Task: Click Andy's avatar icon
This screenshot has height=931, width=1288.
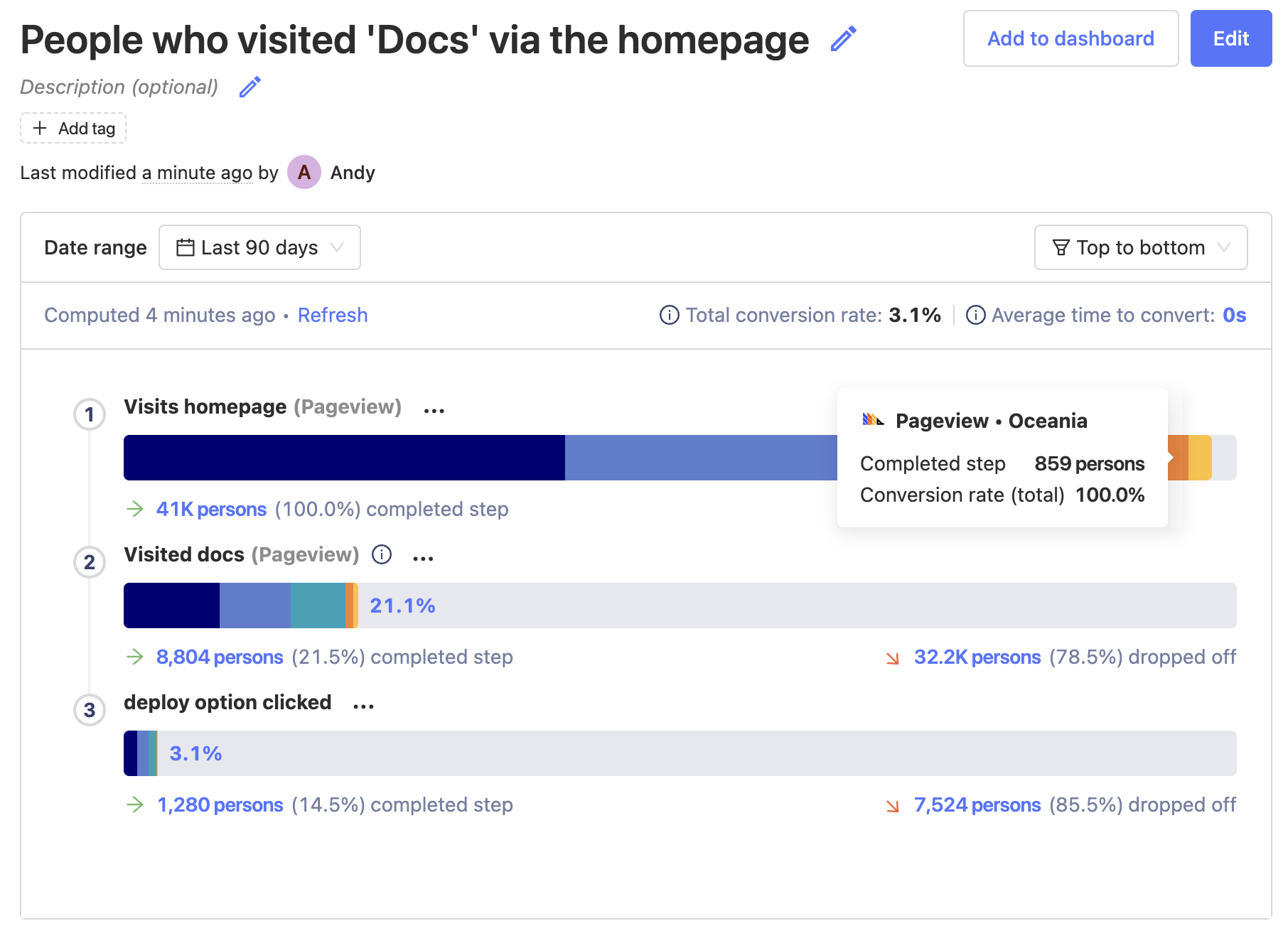Action: (x=304, y=173)
